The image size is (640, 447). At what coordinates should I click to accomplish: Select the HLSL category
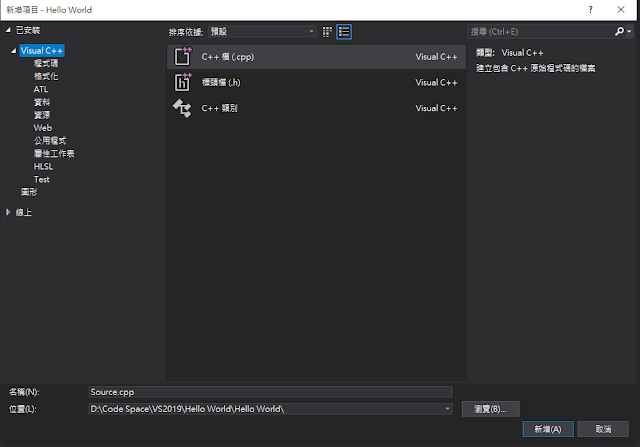(43, 167)
